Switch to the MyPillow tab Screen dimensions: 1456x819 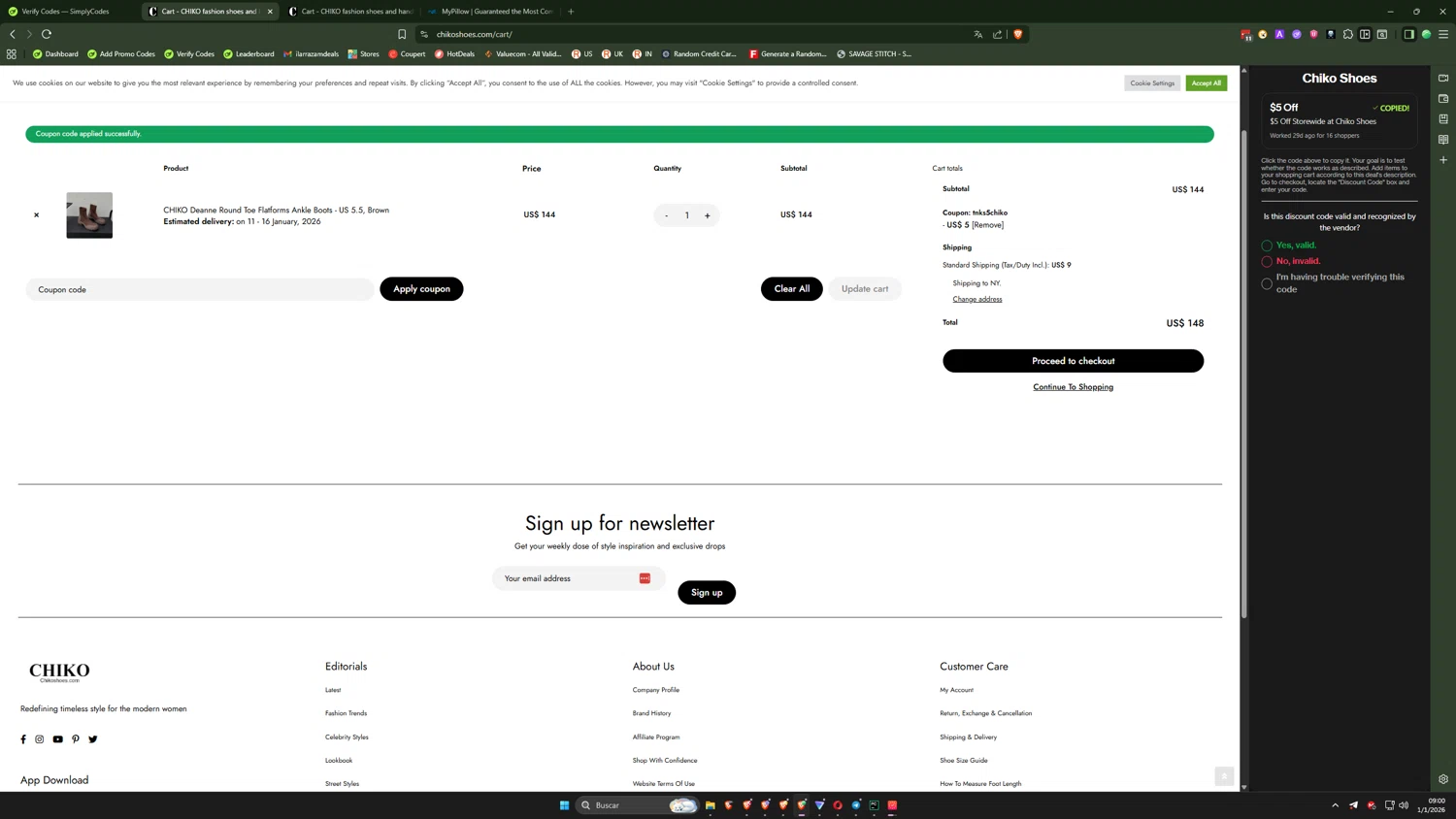(490, 12)
